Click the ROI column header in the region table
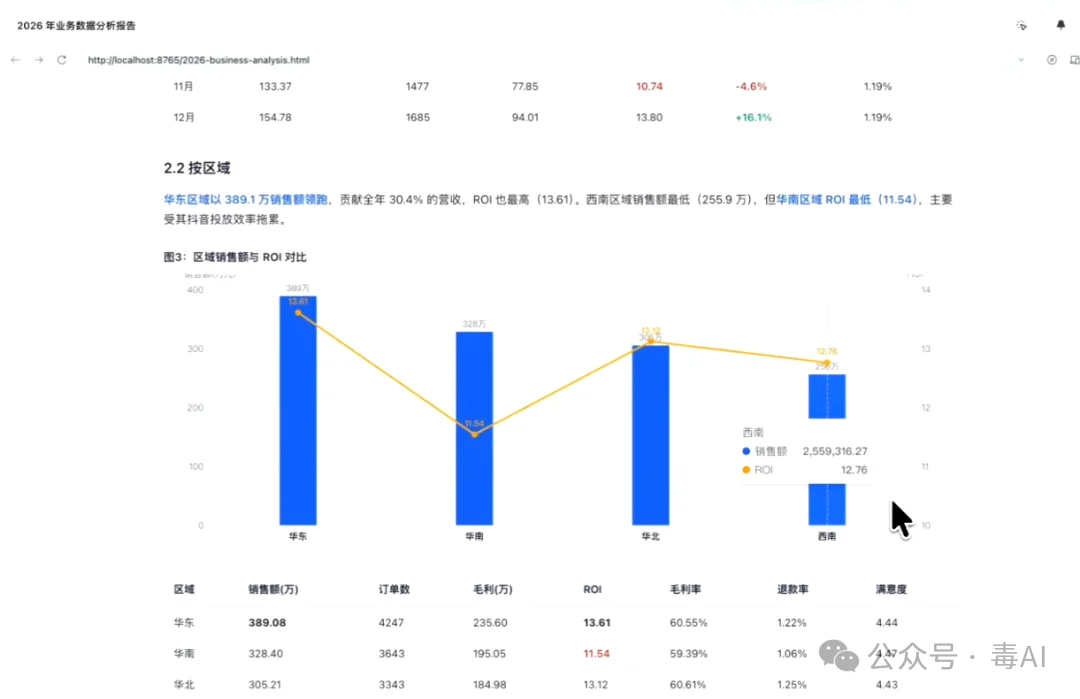Image resolution: width=1080 pixels, height=699 pixels. tap(592, 590)
